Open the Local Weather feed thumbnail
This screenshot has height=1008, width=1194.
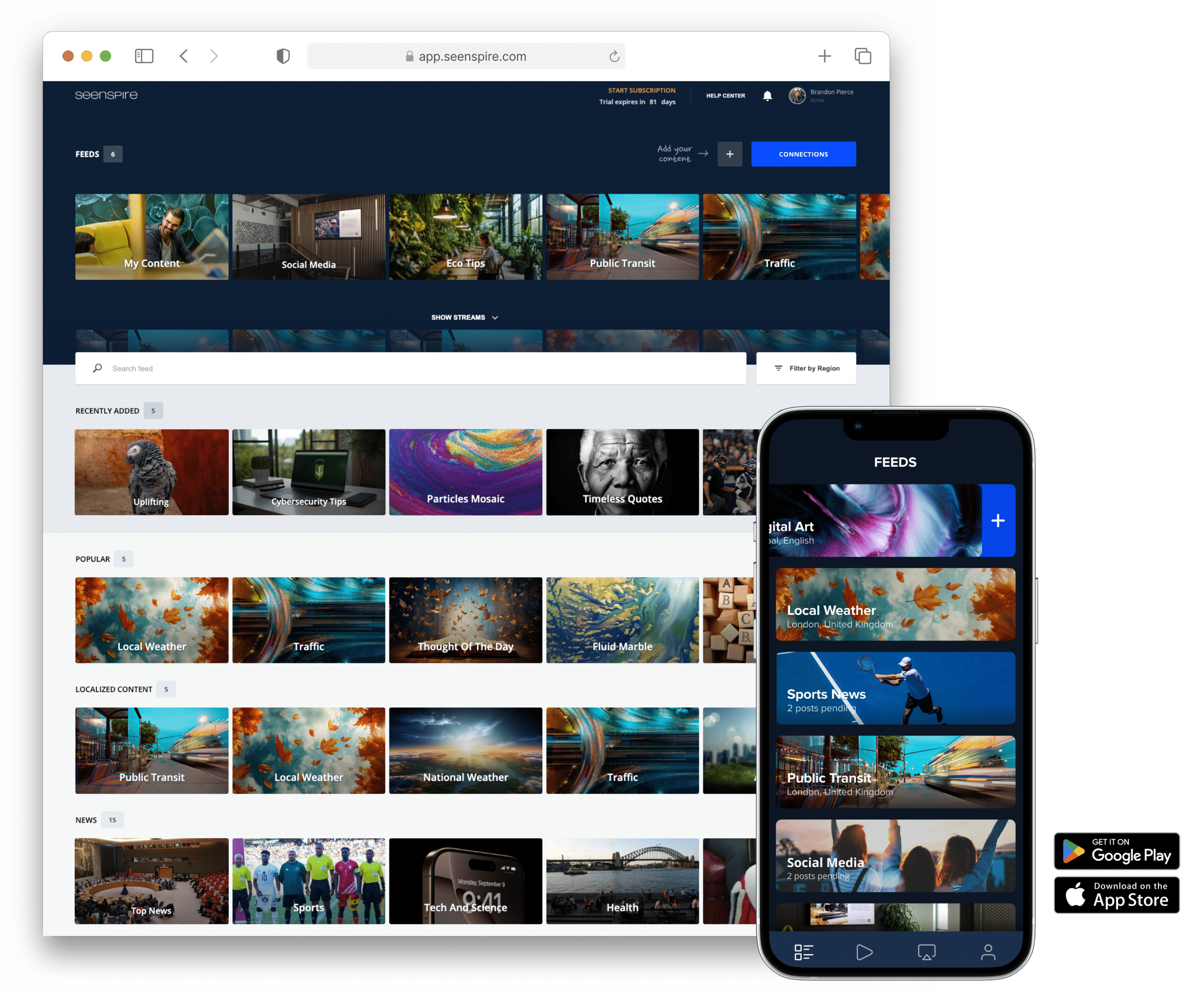click(x=151, y=620)
